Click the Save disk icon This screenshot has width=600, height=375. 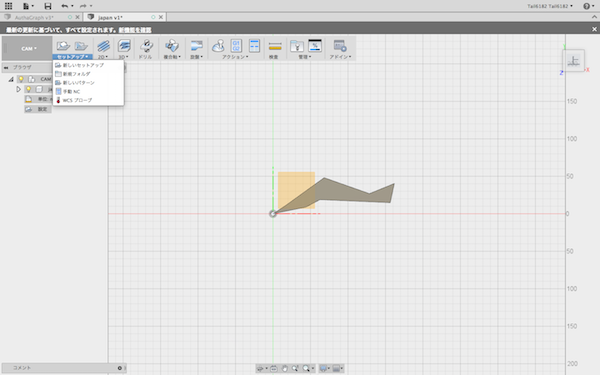[x=47, y=6]
